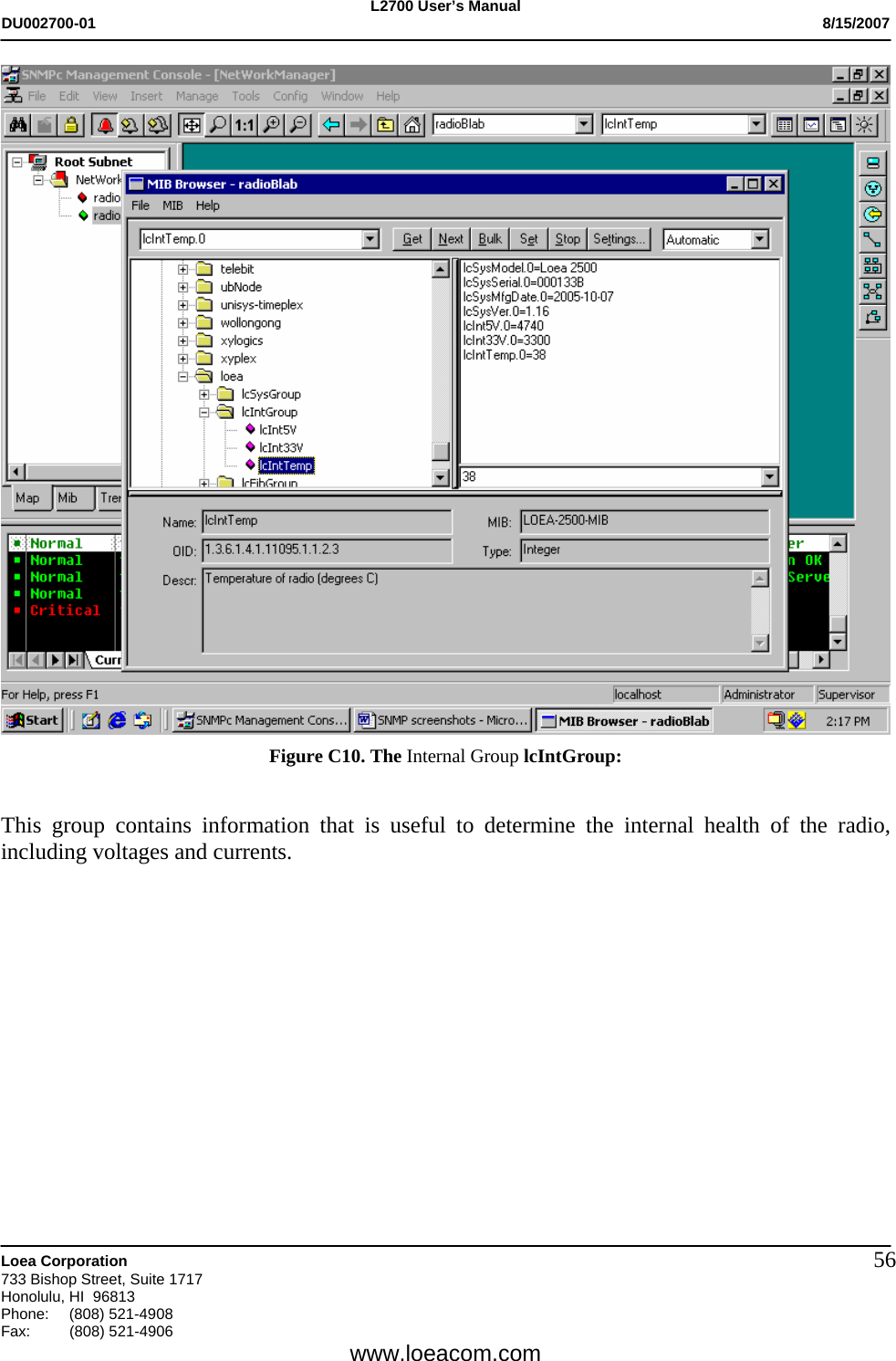Screen dimensions: 896x1361
Task: Go up one level with the folder-up icon
Action: click(385, 125)
